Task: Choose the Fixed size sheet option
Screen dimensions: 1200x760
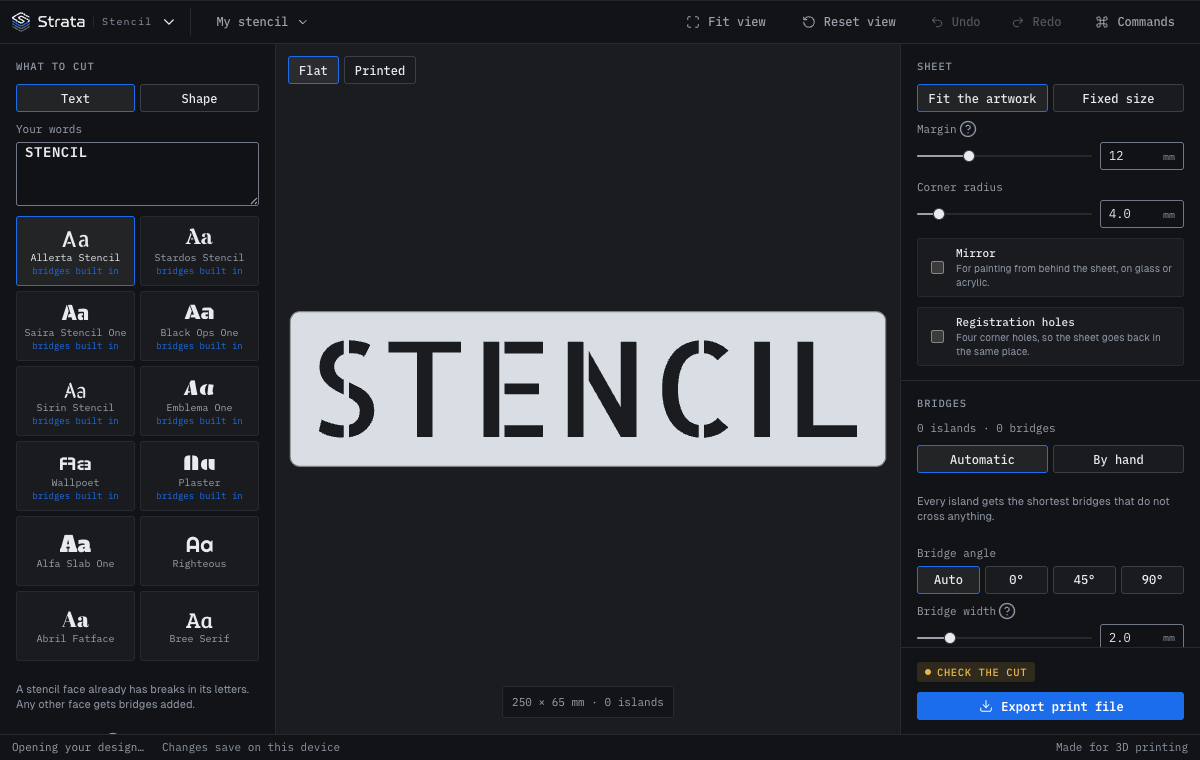Action: point(1118,98)
